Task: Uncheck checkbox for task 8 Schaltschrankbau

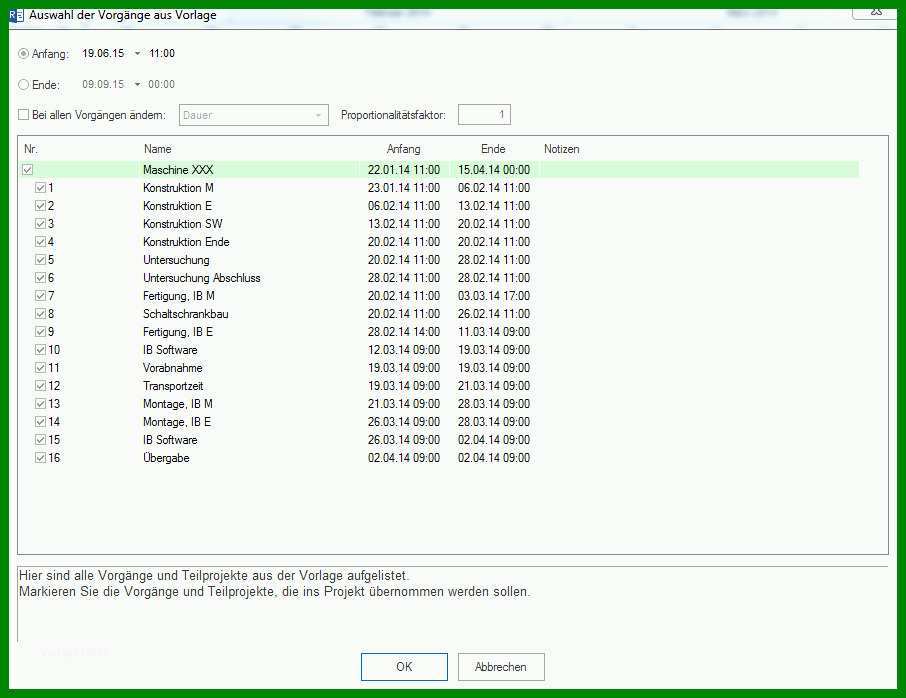Action: (x=40, y=314)
